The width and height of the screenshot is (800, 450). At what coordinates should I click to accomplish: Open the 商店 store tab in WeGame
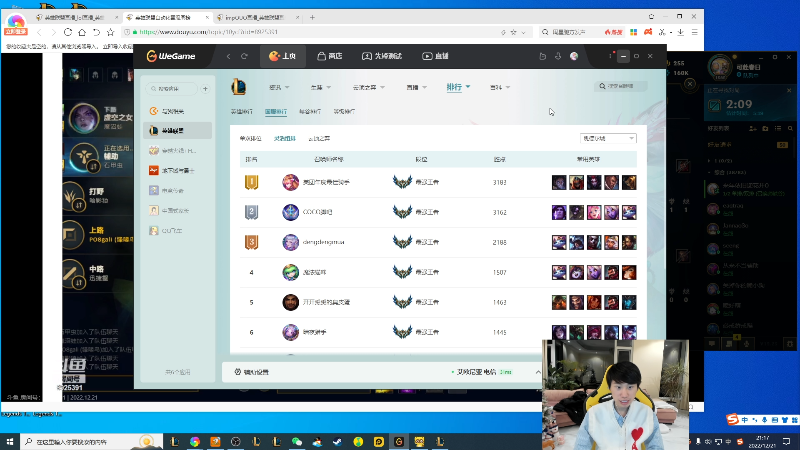(x=330, y=56)
